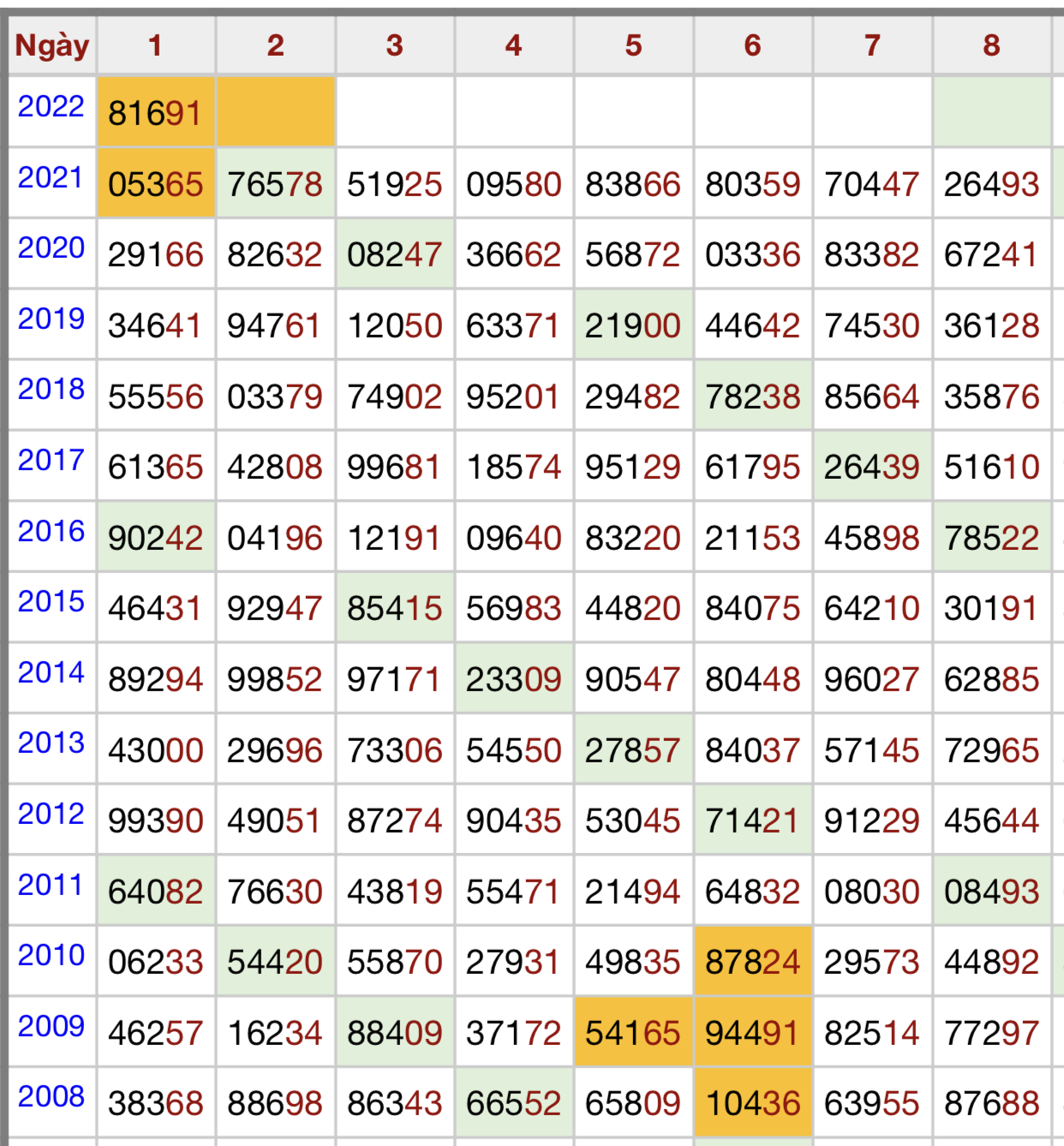
Task: Click the Ngày column header
Action: (x=52, y=45)
